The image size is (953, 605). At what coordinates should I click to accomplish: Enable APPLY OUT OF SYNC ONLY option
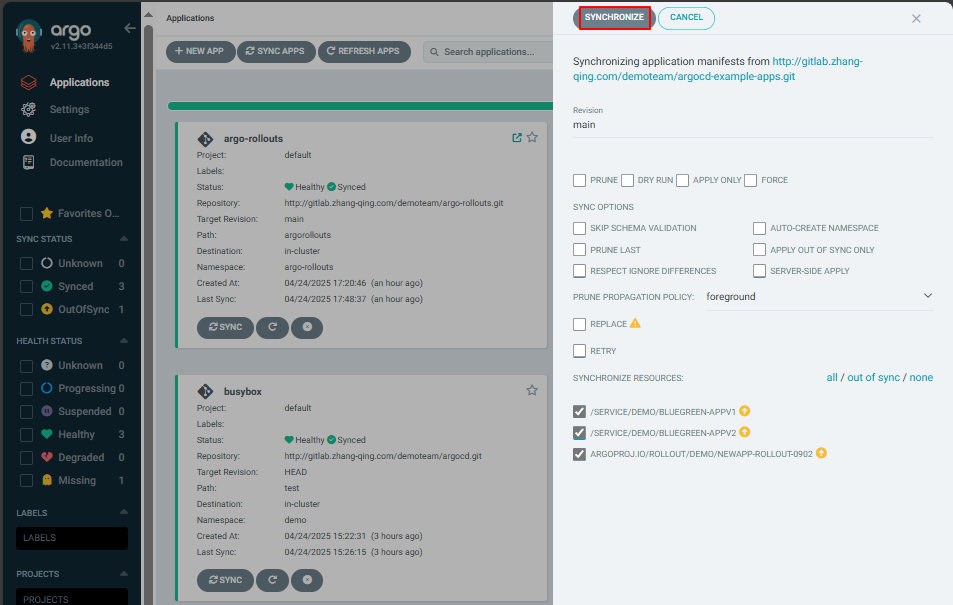pyautogui.click(x=759, y=250)
